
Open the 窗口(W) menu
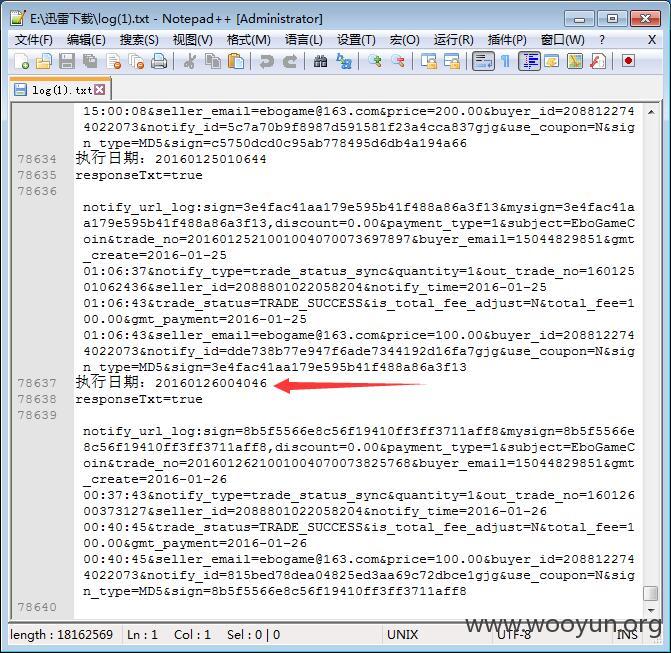[562, 40]
